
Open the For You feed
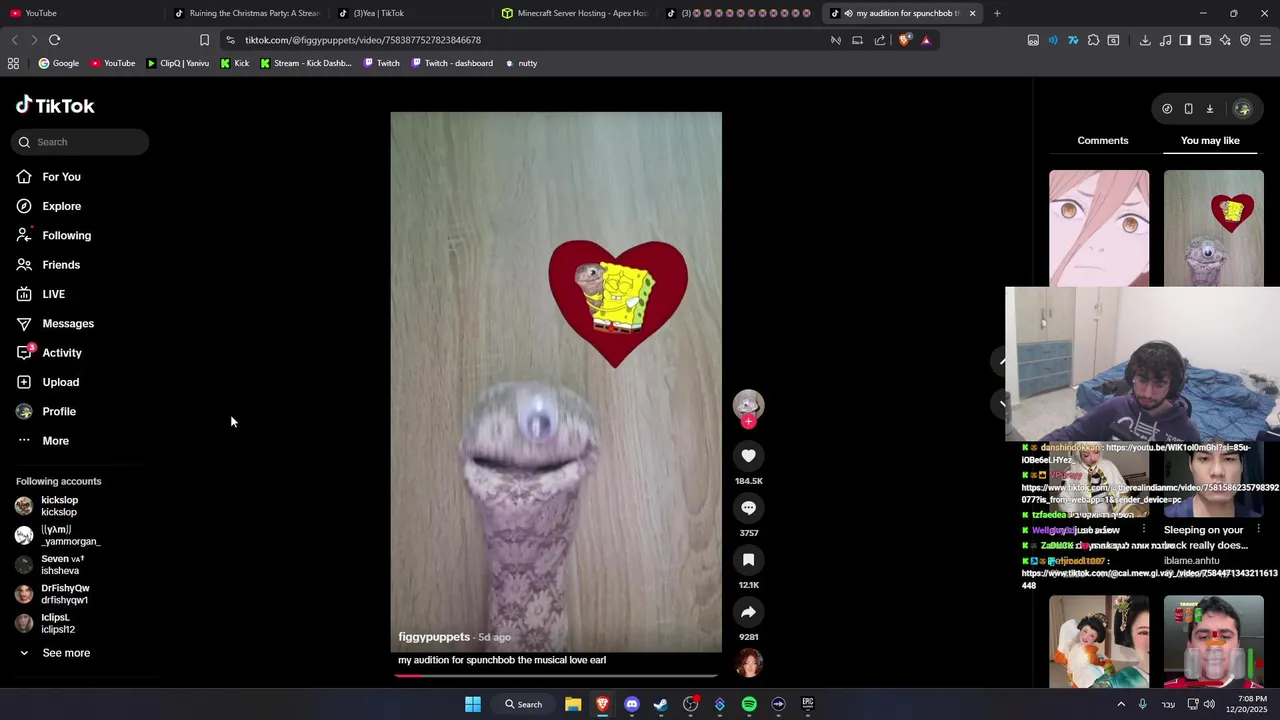click(48, 177)
